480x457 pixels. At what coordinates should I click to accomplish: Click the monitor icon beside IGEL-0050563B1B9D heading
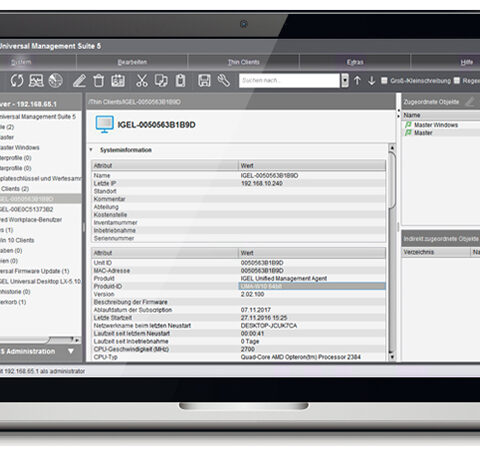coord(104,124)
